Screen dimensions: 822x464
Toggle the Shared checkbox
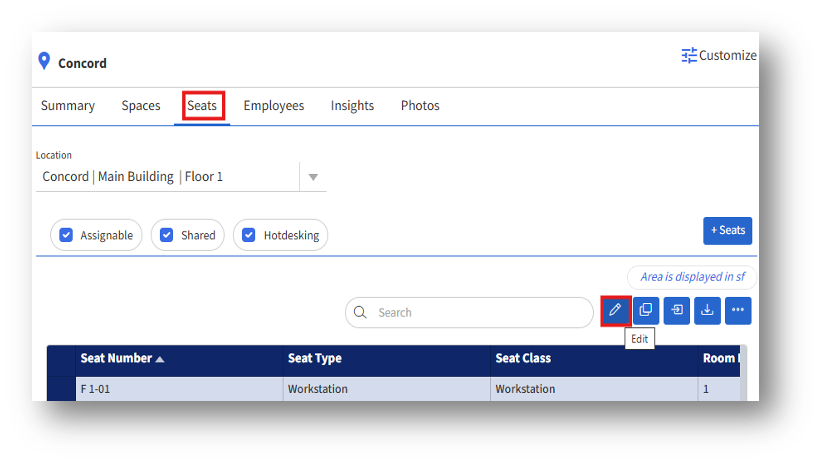click(167, 235)
